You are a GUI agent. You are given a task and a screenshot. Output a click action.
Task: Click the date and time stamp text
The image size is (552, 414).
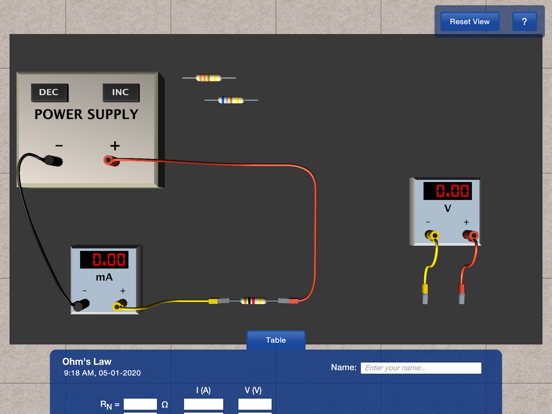tap(102, 373)
